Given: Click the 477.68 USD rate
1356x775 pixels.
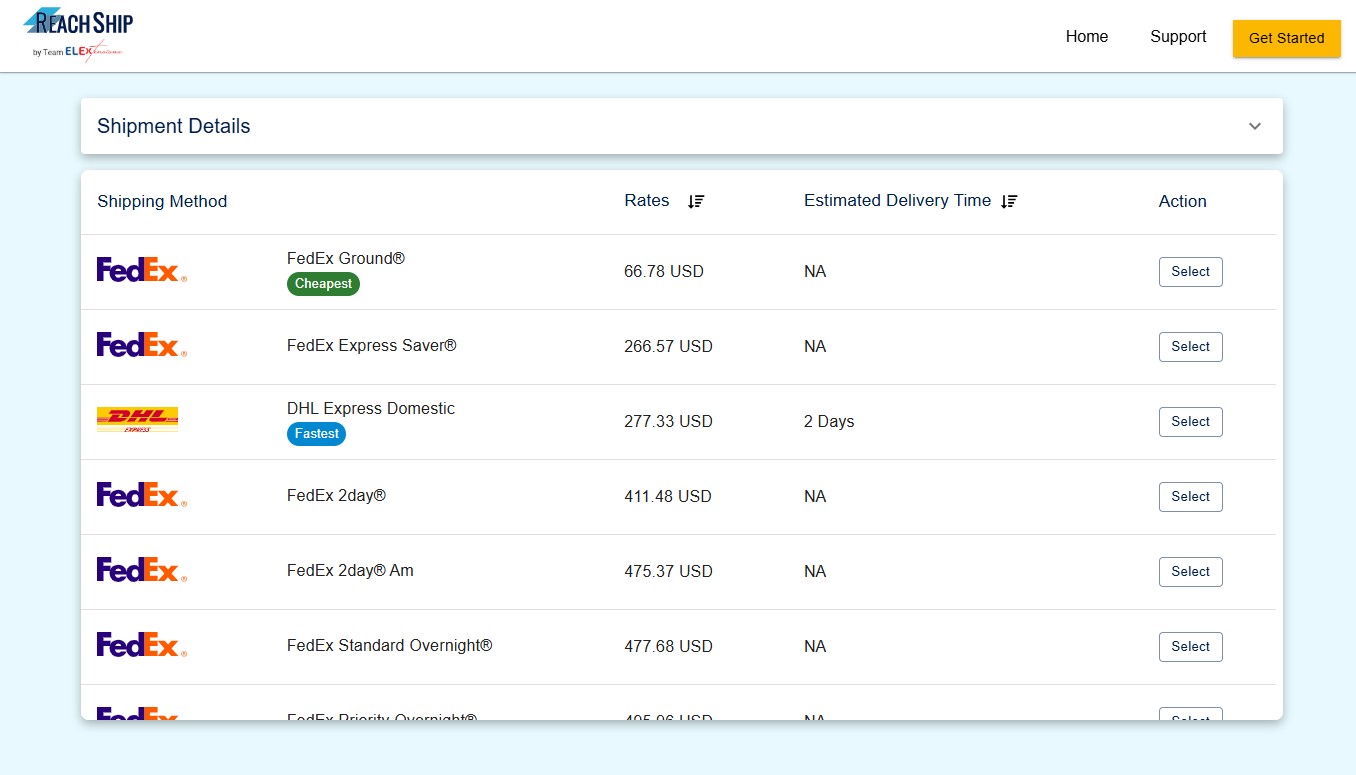Looking at the screenshot, I should coord(668,647).
